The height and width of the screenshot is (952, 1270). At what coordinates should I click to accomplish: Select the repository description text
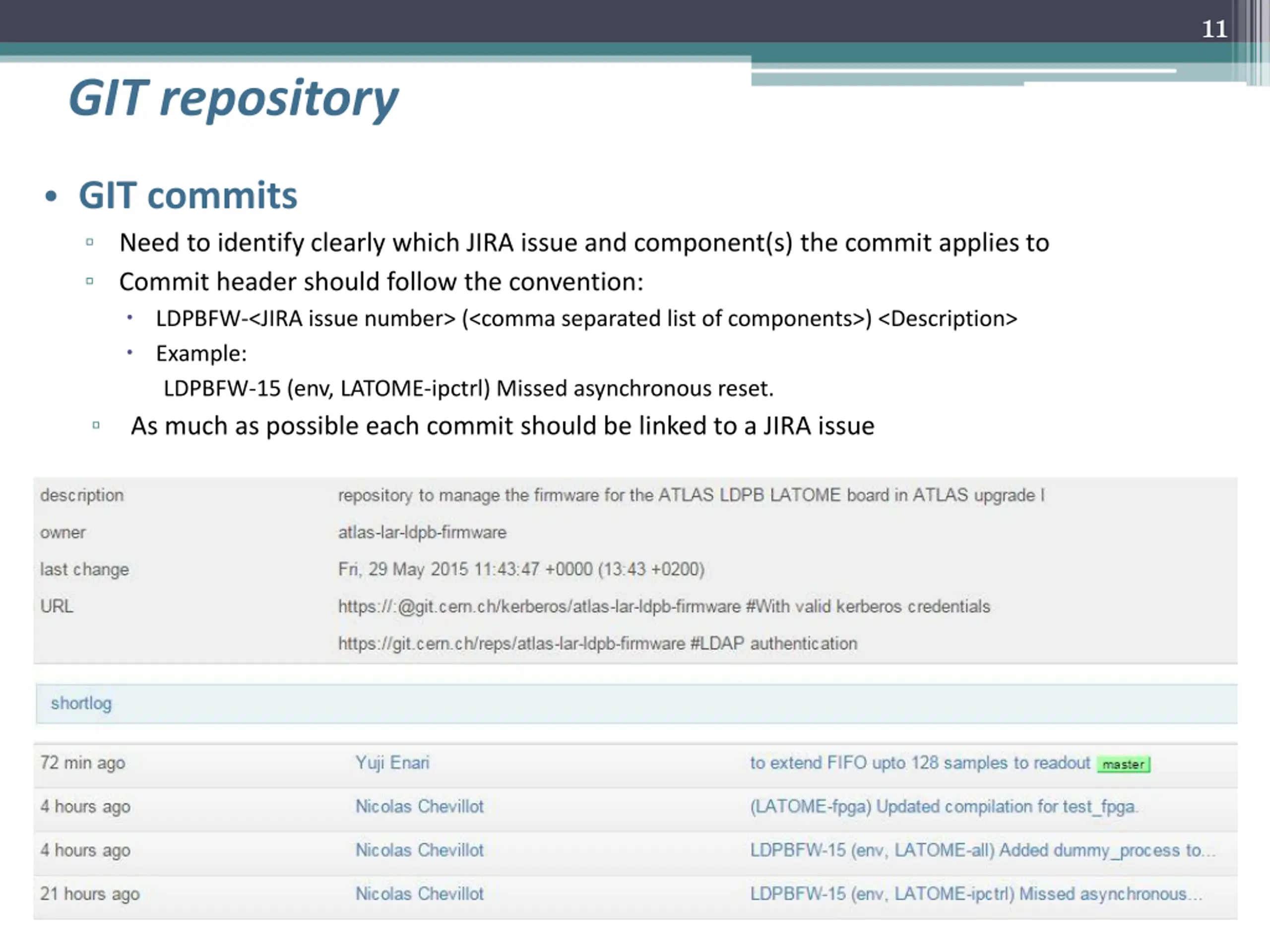[x=692, y=495]
